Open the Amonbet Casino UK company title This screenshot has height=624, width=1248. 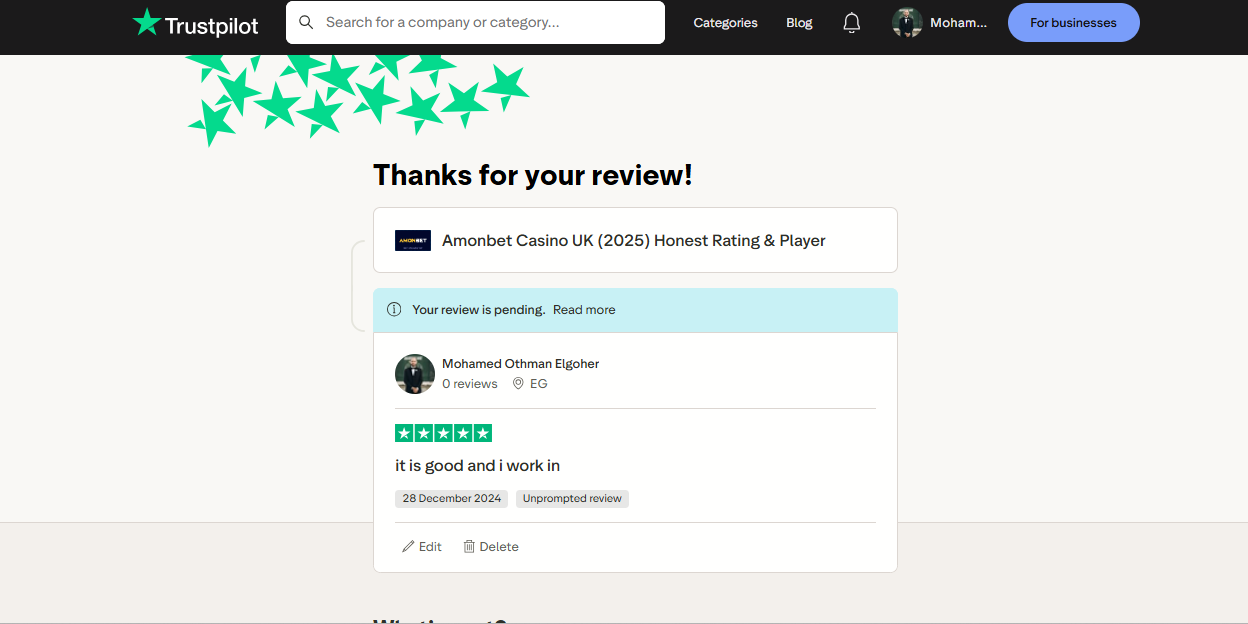(634, 240)
